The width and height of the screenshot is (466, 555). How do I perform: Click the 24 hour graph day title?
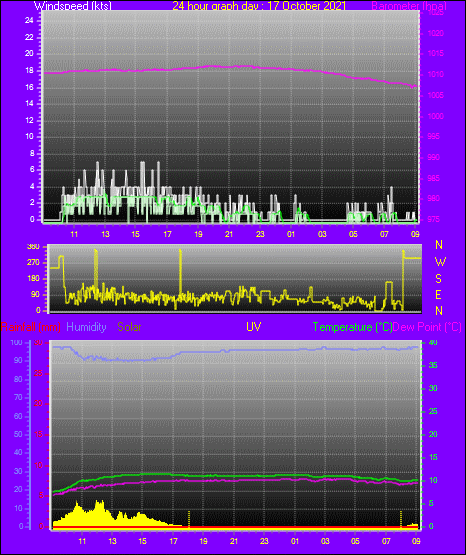[x=259, y=6]
